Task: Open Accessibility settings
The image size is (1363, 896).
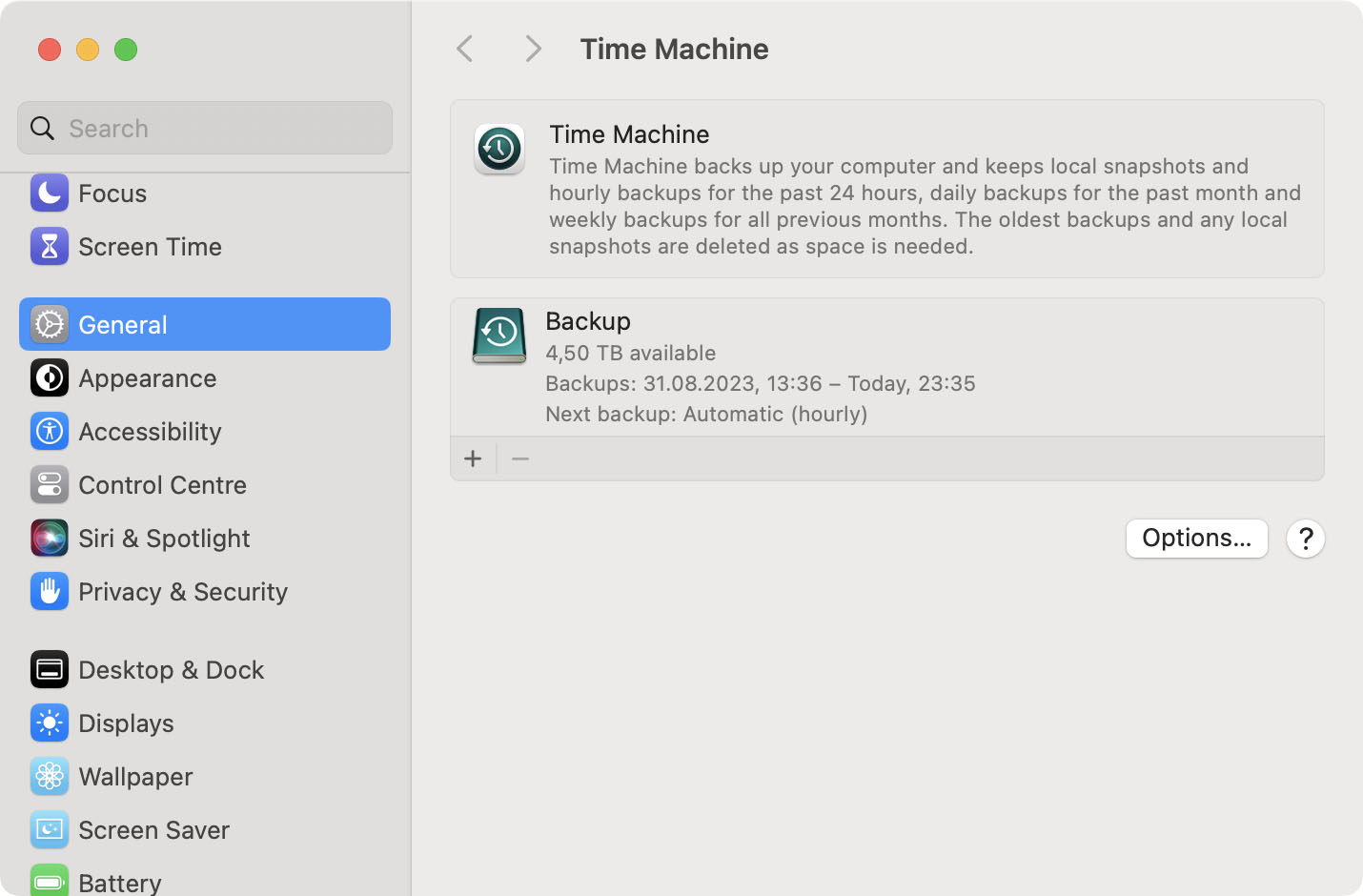Action: click(150, 432)
